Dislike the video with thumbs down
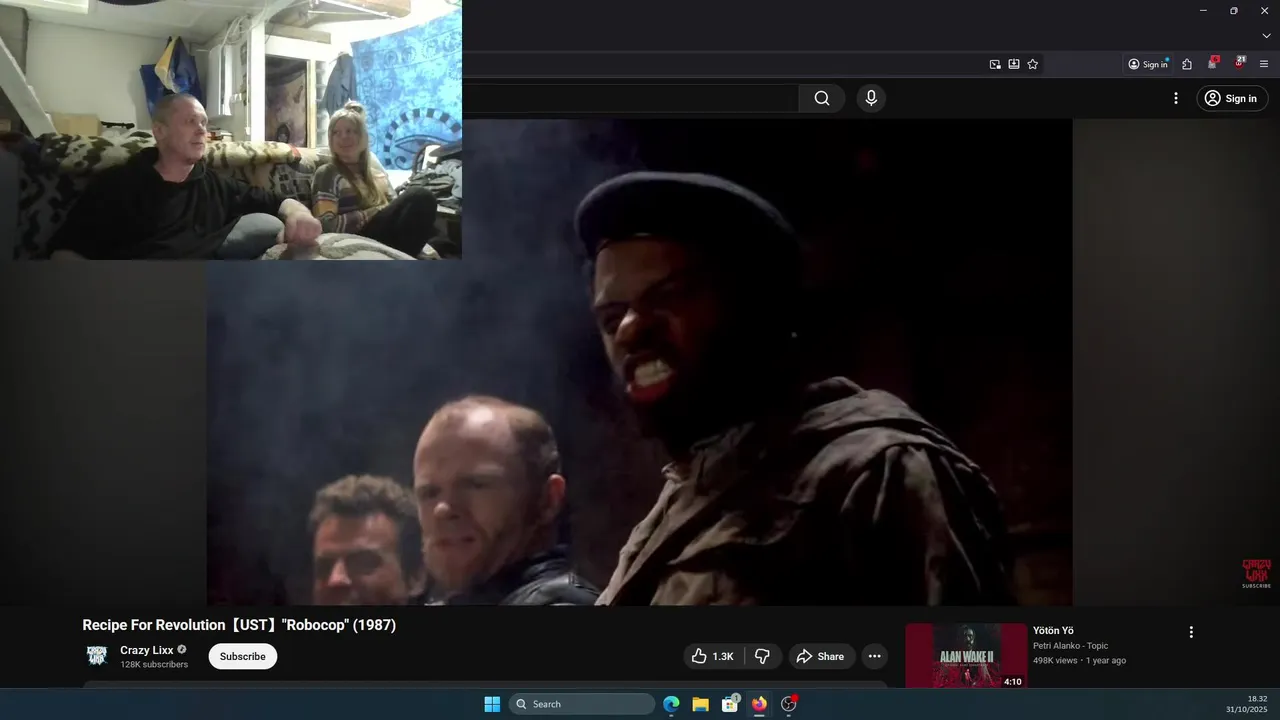 762,656
